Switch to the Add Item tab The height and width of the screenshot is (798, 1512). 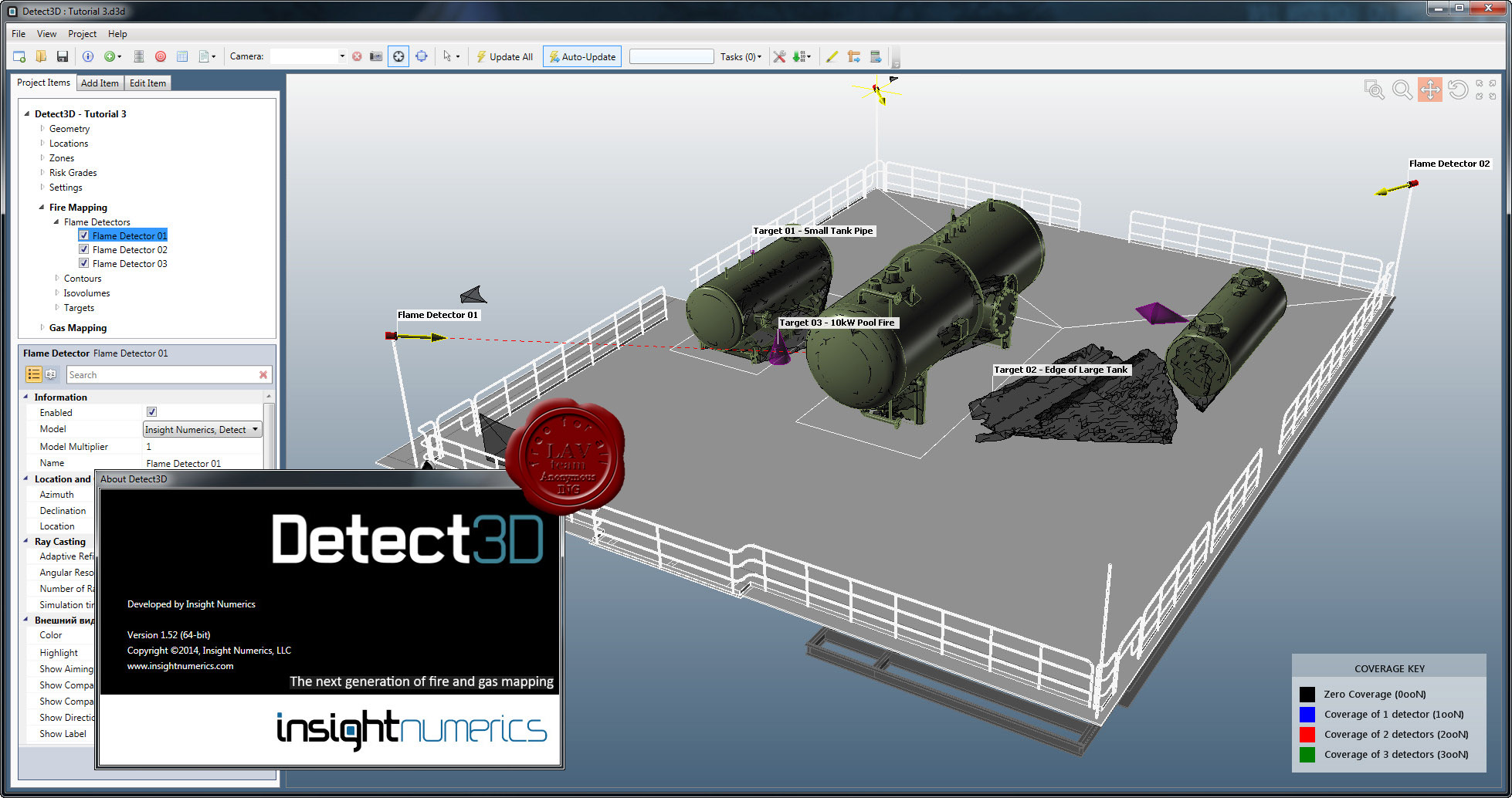pos(100,83)
